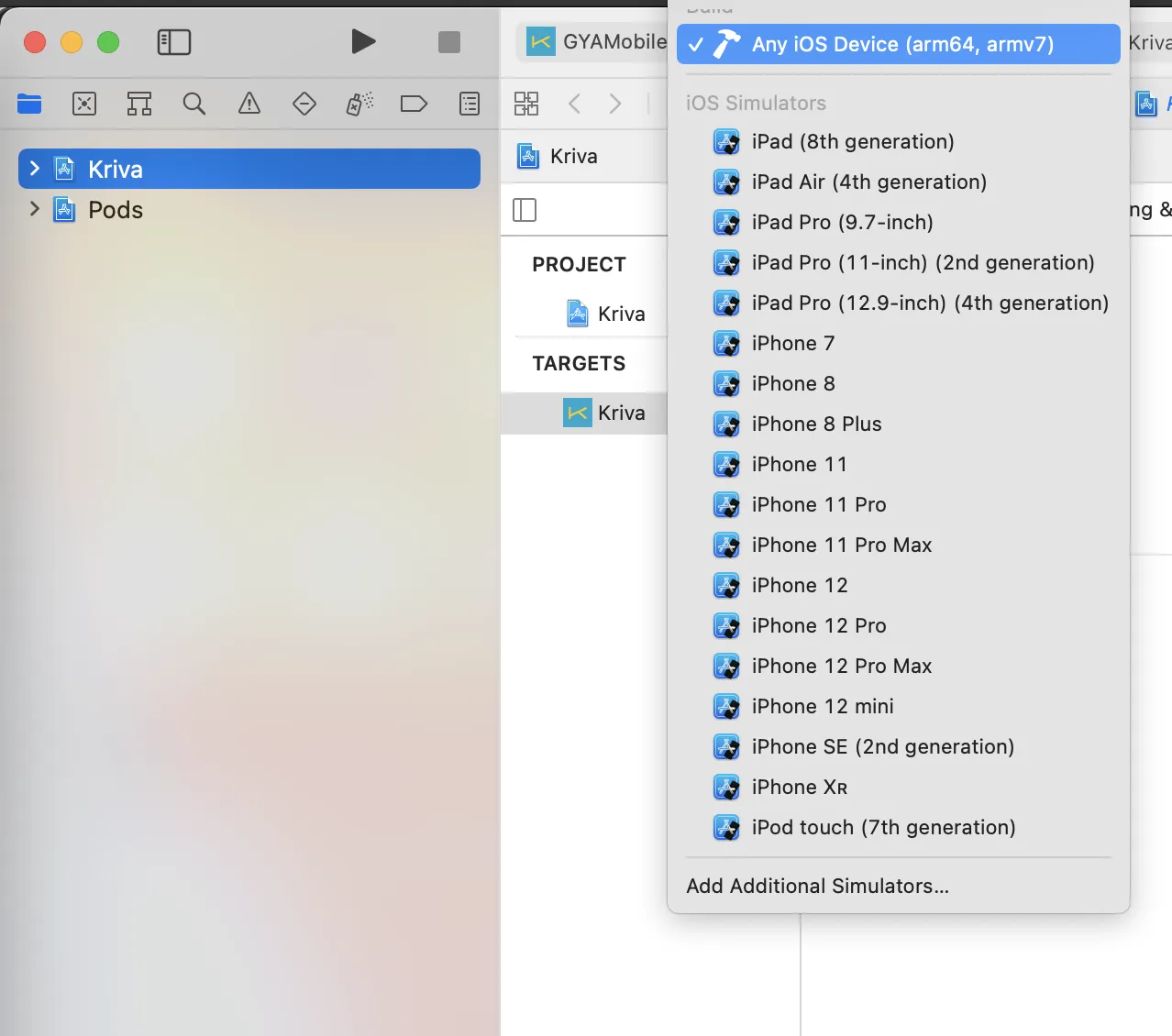Open the Project navigator folder icon
Viewport: 1172px width, 1036px height.
[29, 104]
